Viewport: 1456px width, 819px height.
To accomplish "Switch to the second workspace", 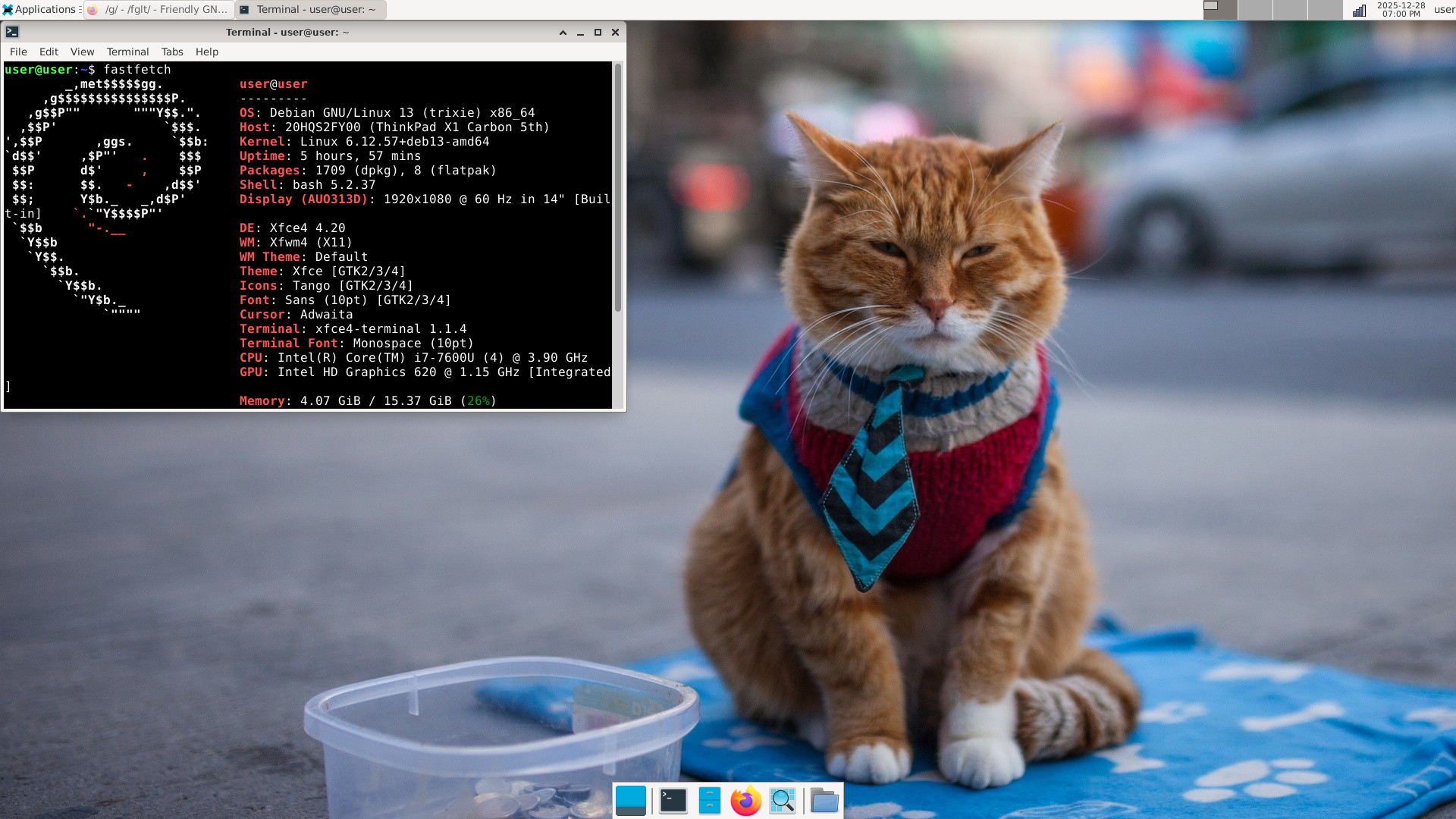I will [1255, 10].
